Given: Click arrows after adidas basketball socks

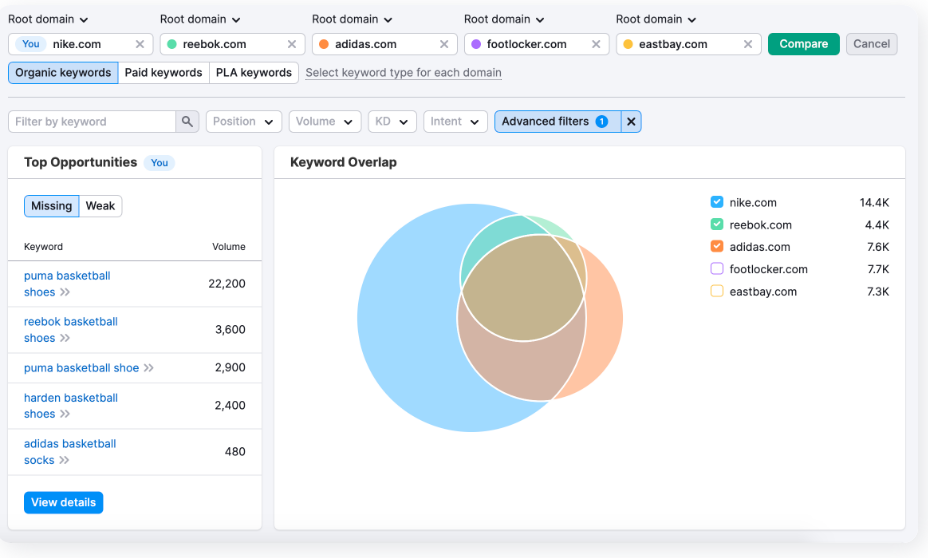Looking at the screenshot, I should (x=64, y=460).
